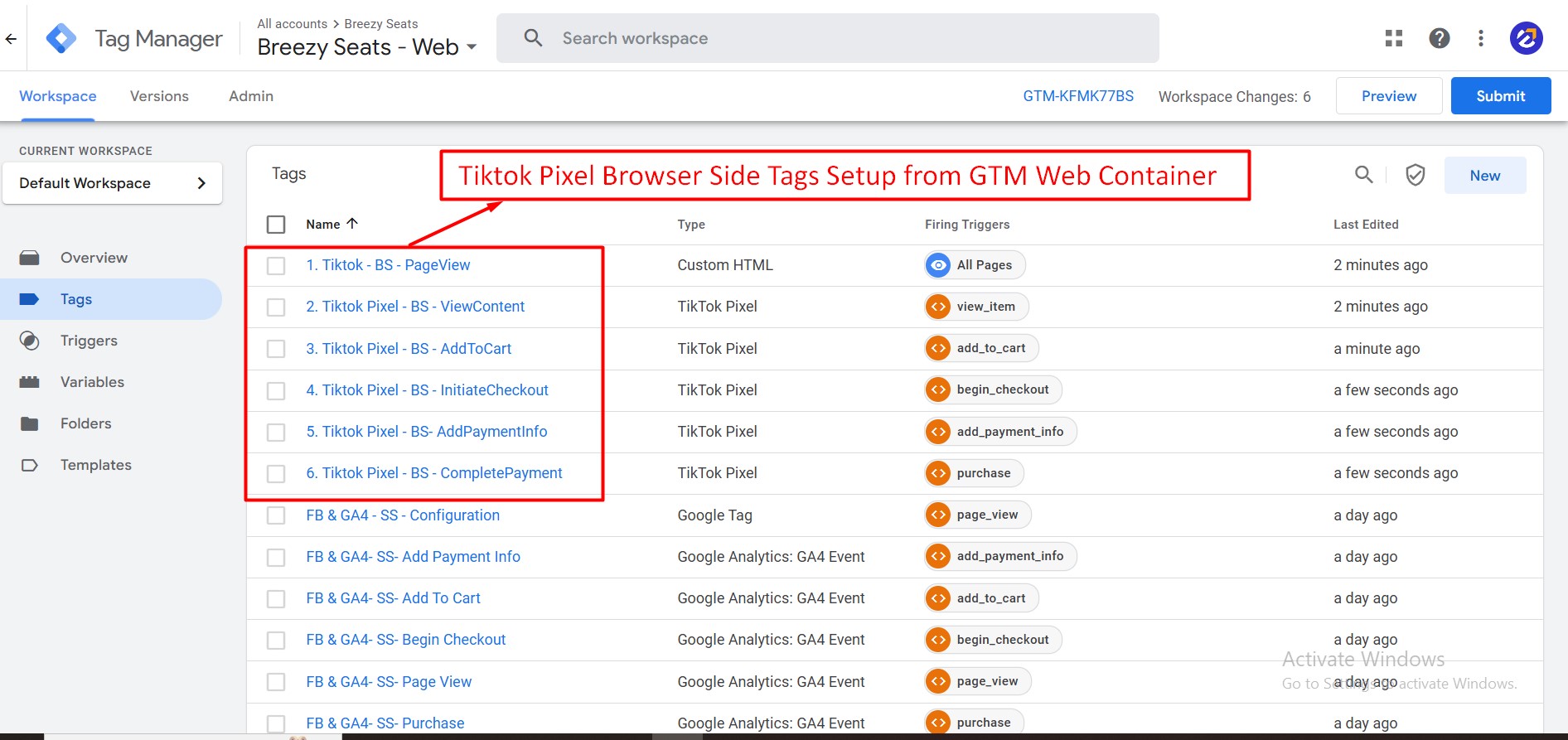Click the Google Tag type cell
The height and width of the screenshot is (740, 1568).
[x=714, y=515]
